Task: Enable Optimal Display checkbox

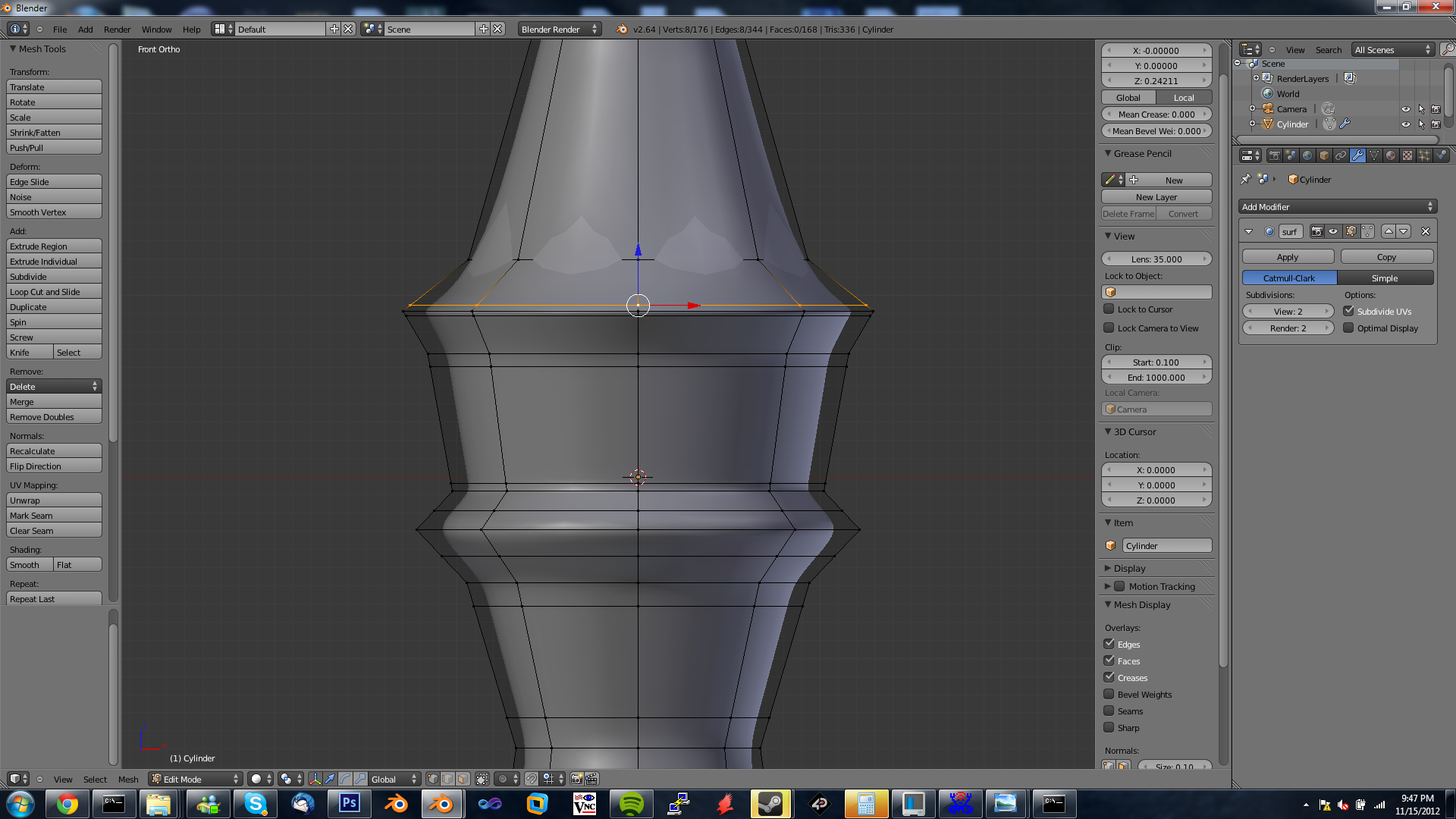Action: (x=1348, y=328)
